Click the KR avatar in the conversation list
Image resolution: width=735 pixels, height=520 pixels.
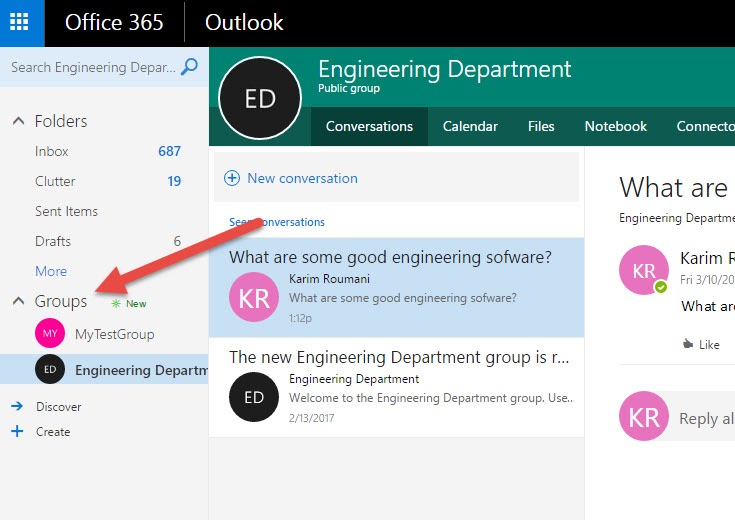tap(254, 297)
